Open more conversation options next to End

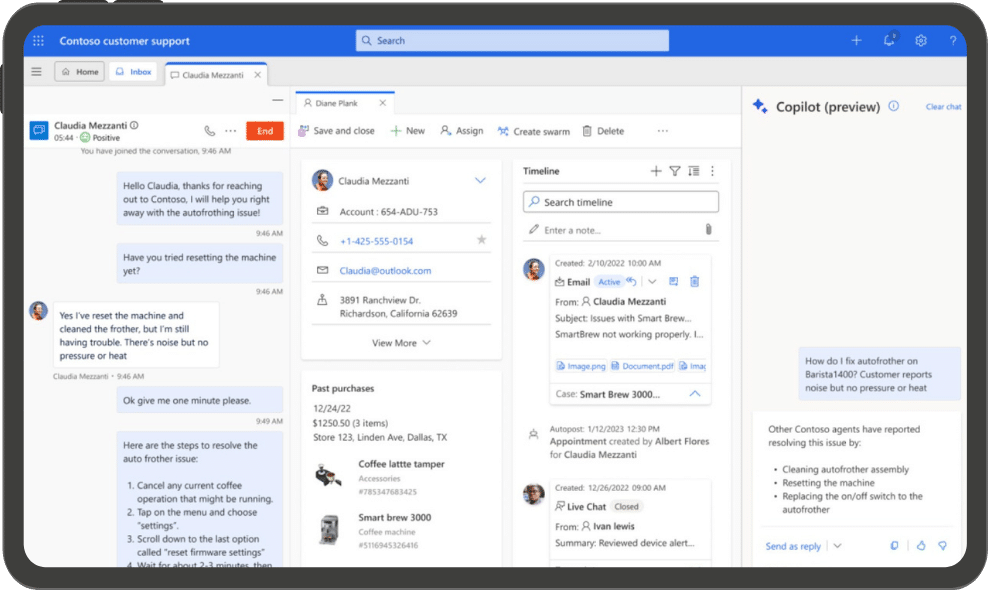pos(231,131)
